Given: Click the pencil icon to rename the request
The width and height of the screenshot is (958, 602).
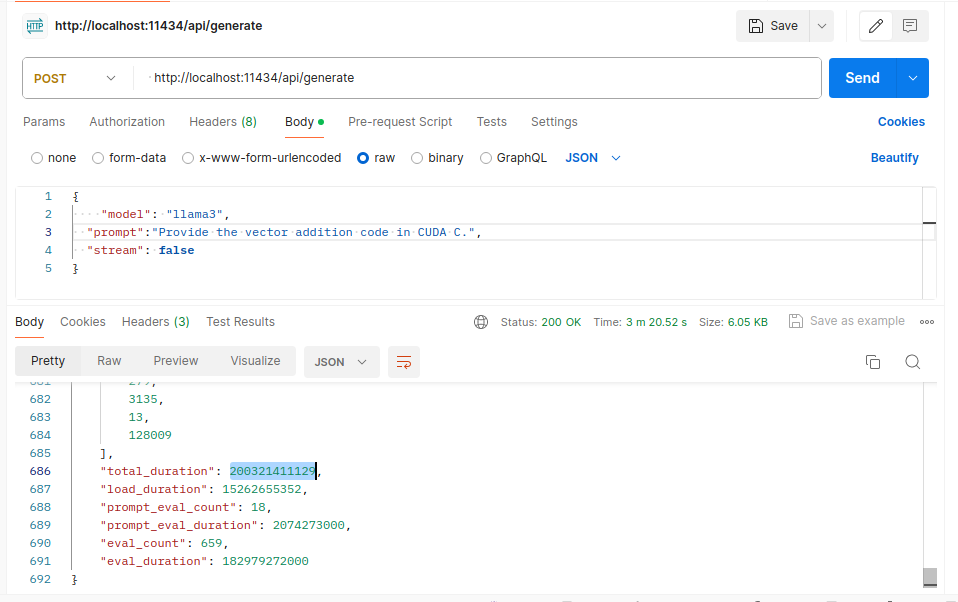Looking at the screenshot, I should click(875, 26).
